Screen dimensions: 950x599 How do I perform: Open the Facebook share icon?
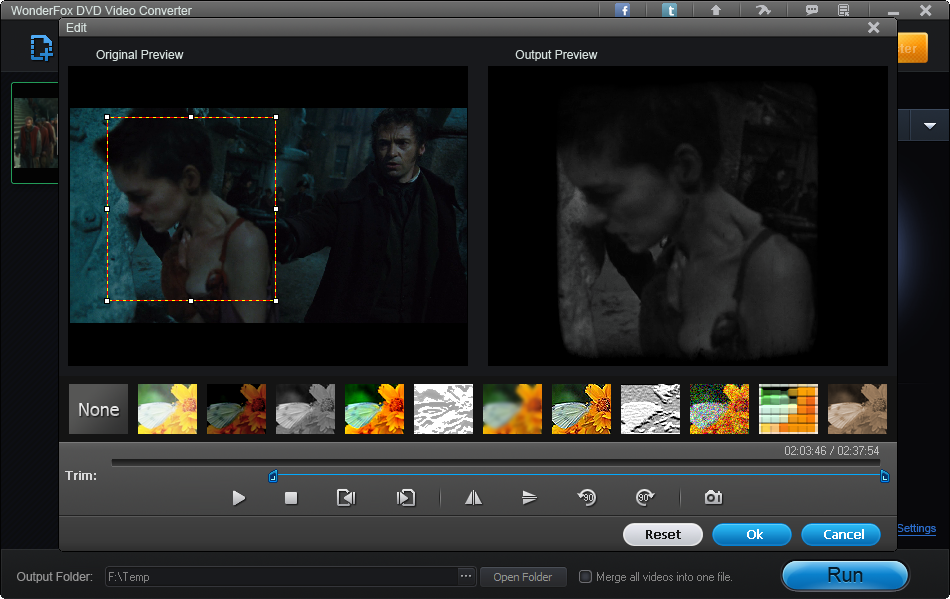(x=622, y=10)
